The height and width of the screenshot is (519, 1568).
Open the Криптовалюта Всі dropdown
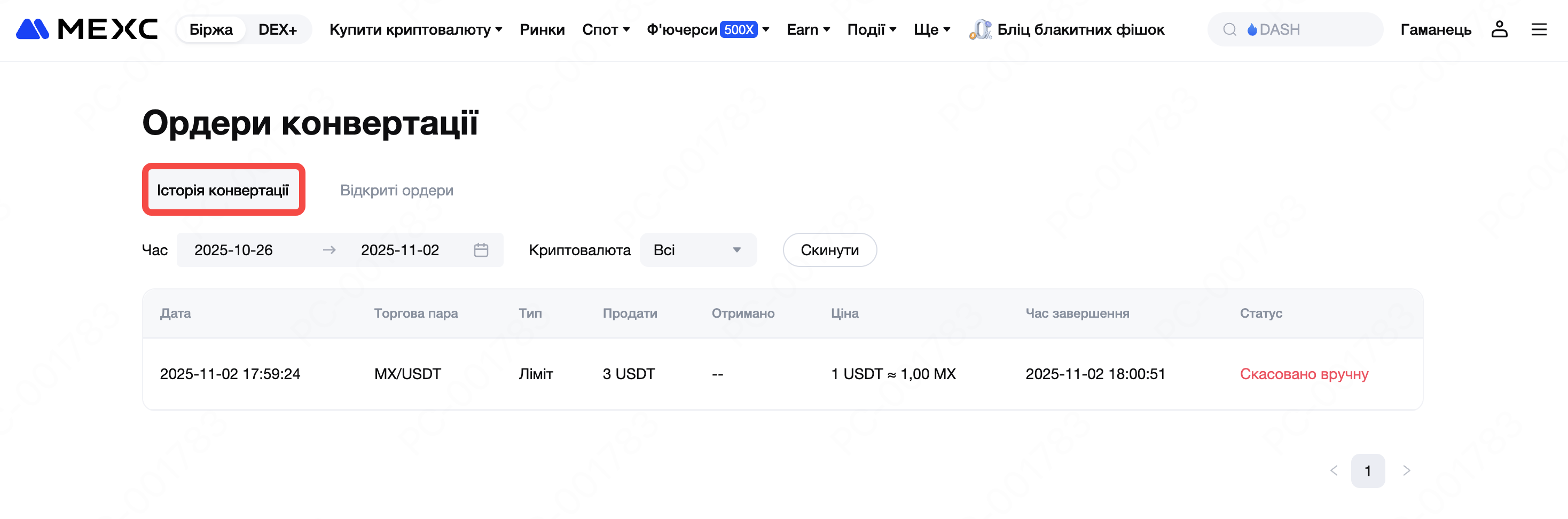[697, 250]
